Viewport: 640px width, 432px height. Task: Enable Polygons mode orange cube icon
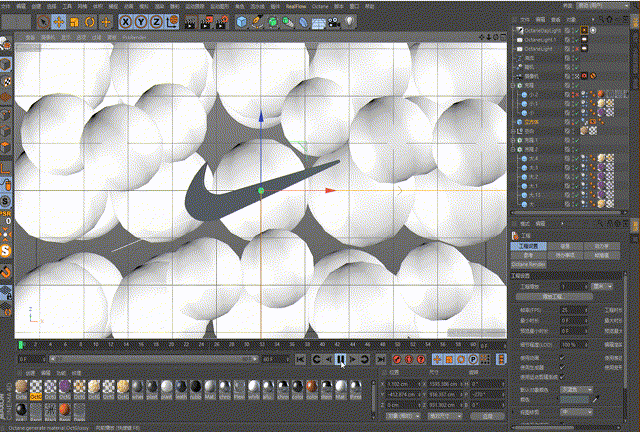tap(6, 147)
